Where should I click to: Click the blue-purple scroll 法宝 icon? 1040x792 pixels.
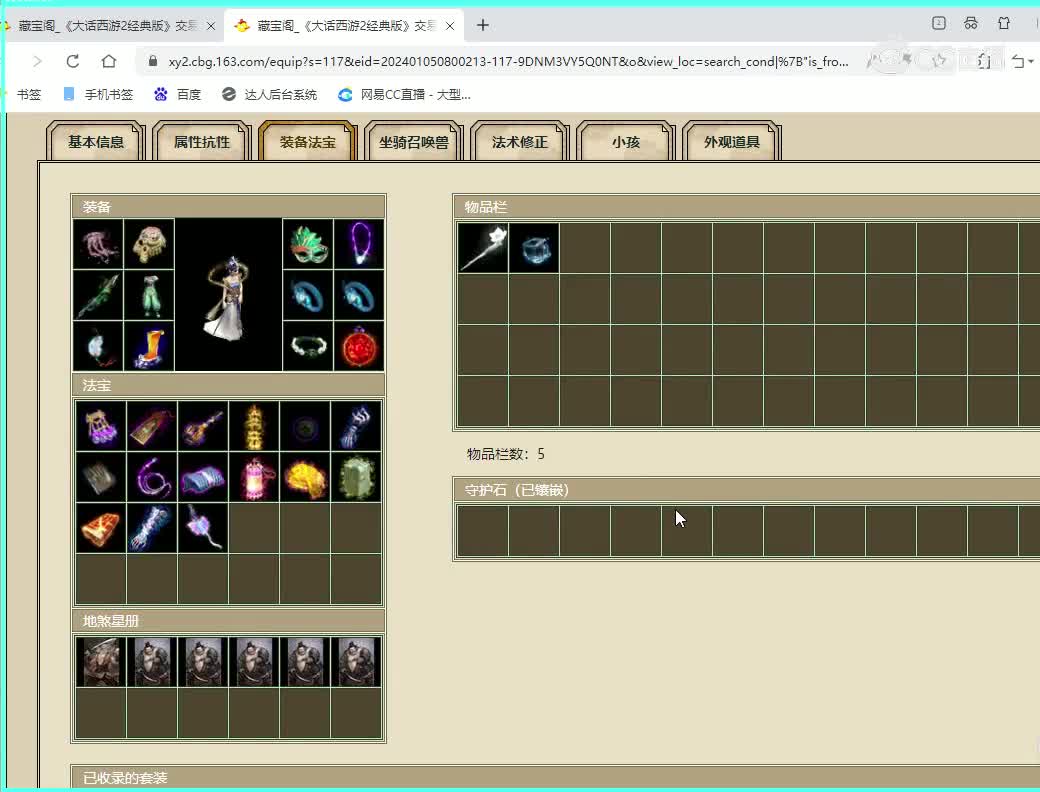click(x=203, y=477)
